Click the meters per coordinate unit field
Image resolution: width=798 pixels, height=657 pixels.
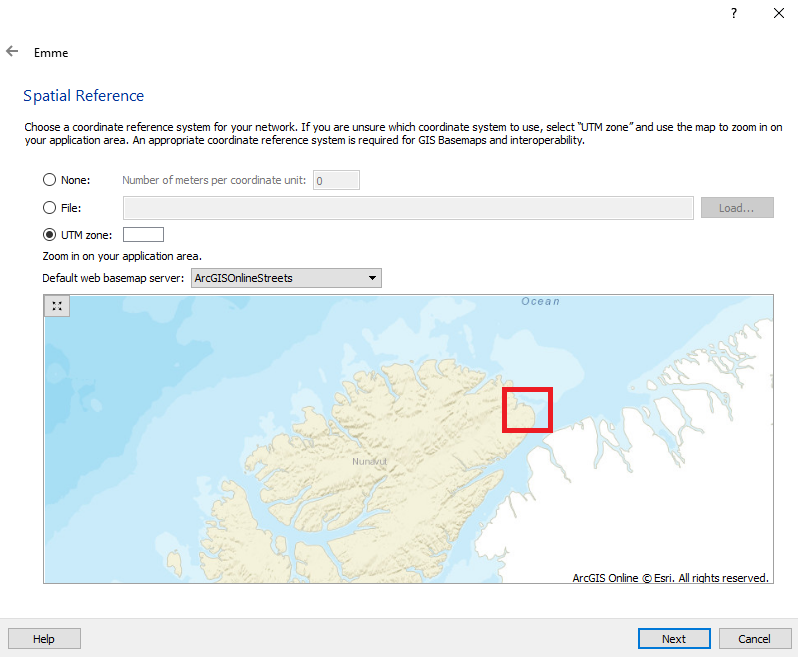336,180
